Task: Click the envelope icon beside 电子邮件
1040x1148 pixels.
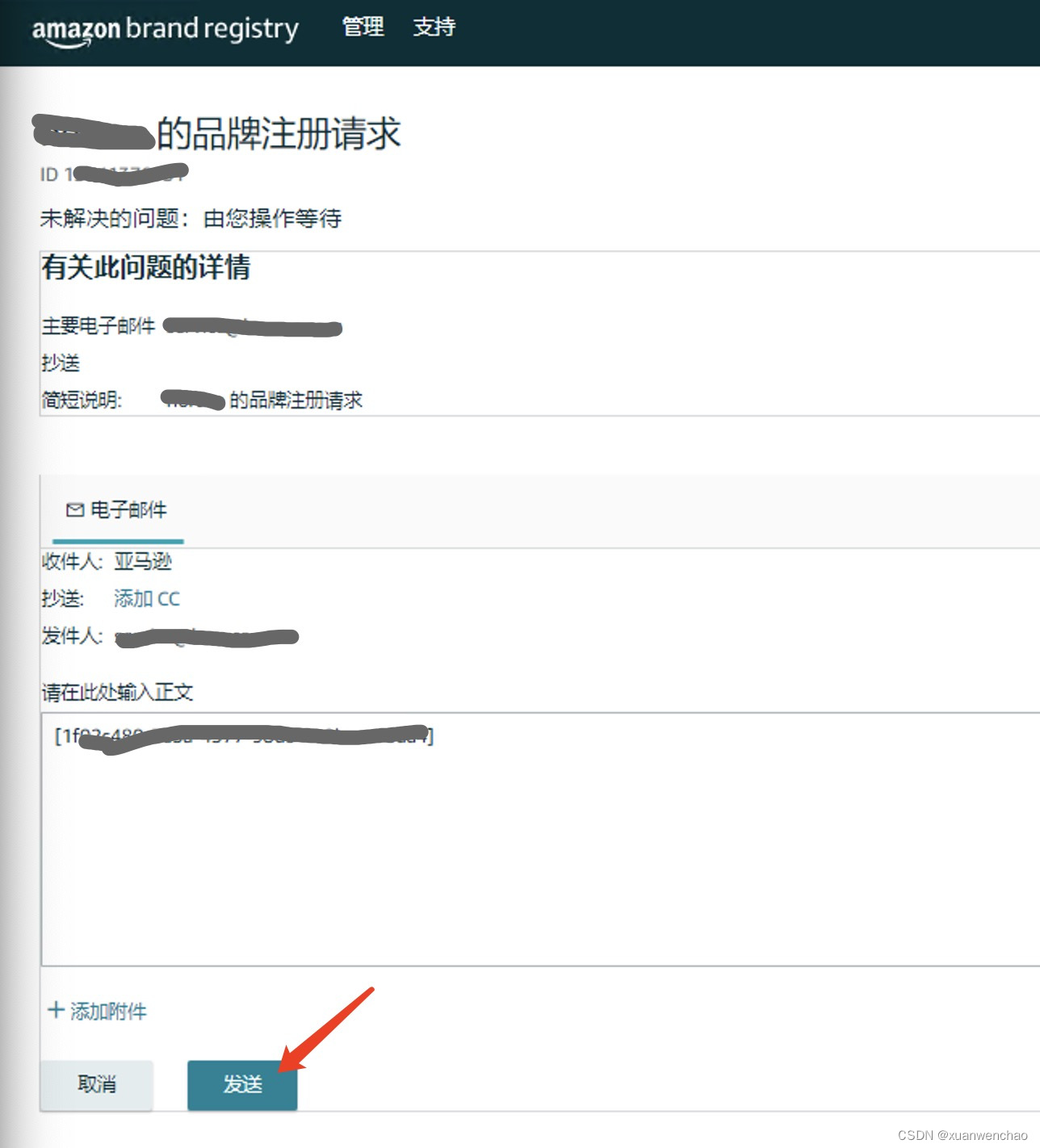Action: [75, 510]
